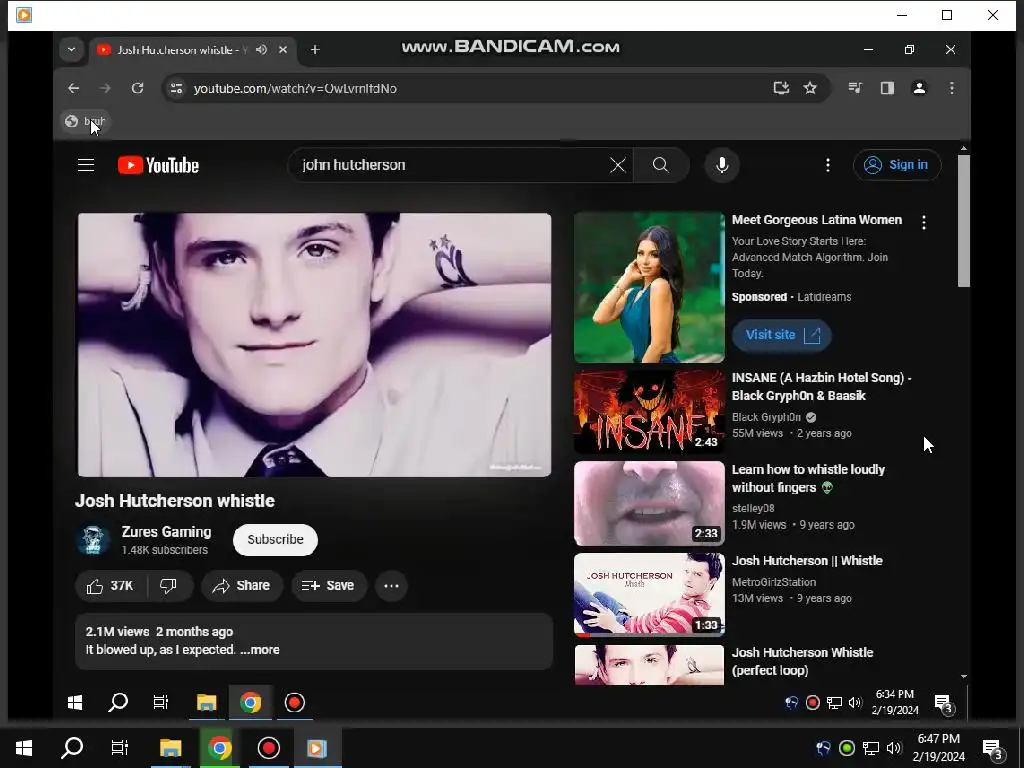Open YouTube settings three-dot menu
The image size is (1024, 768).
[x=827, y=165]
